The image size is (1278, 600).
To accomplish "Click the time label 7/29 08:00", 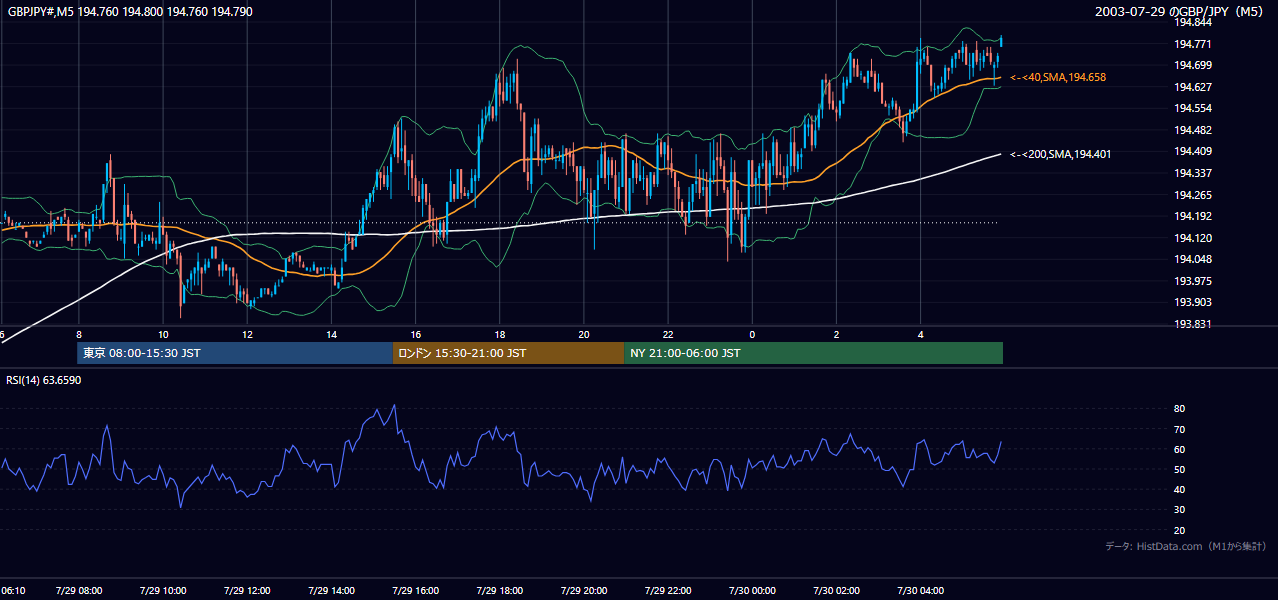I will pyautogui.click(x=78, y=591).
